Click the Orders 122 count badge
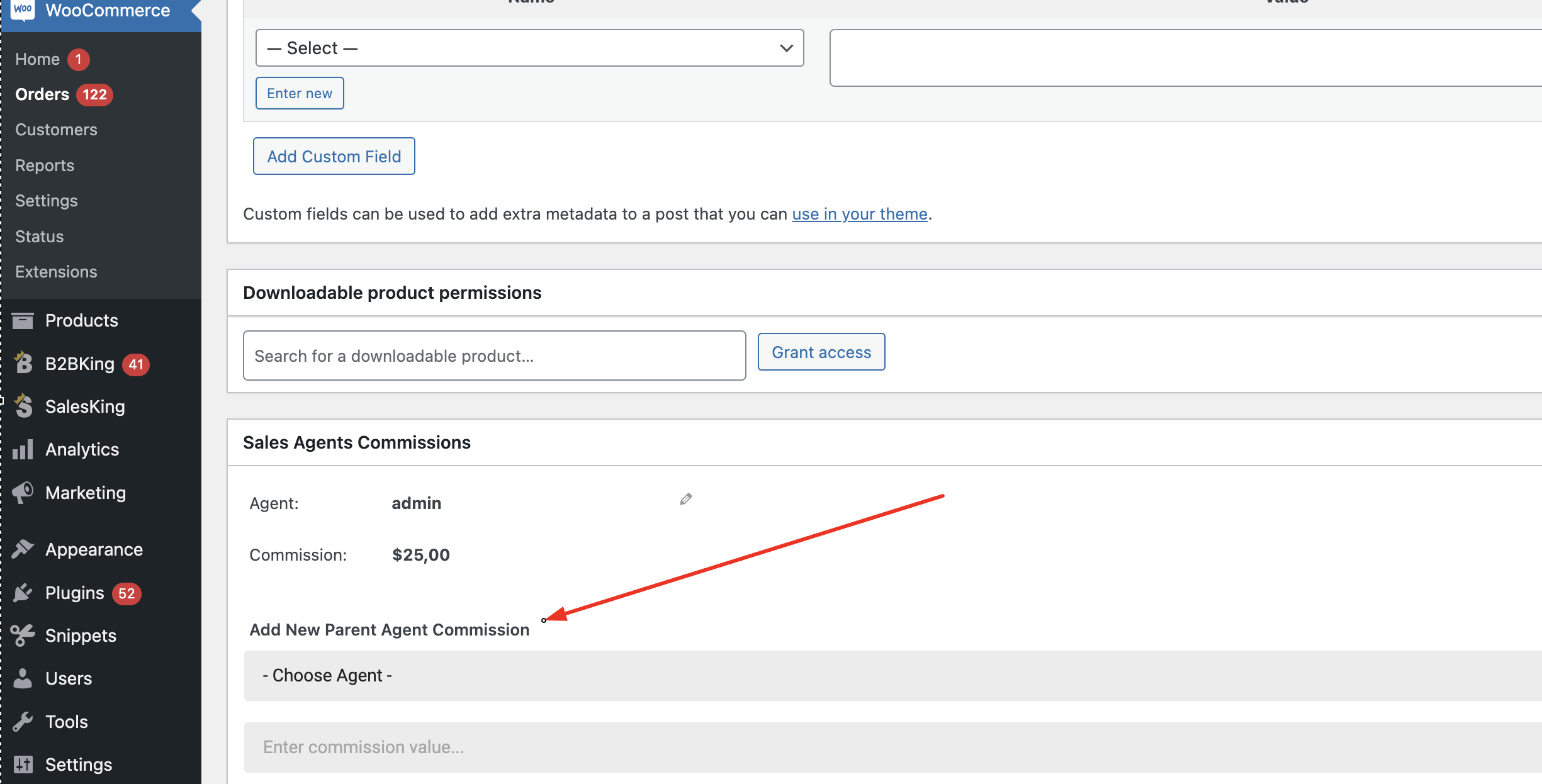The height and width of the screenshot is (784, 1542). pos(94,94)
